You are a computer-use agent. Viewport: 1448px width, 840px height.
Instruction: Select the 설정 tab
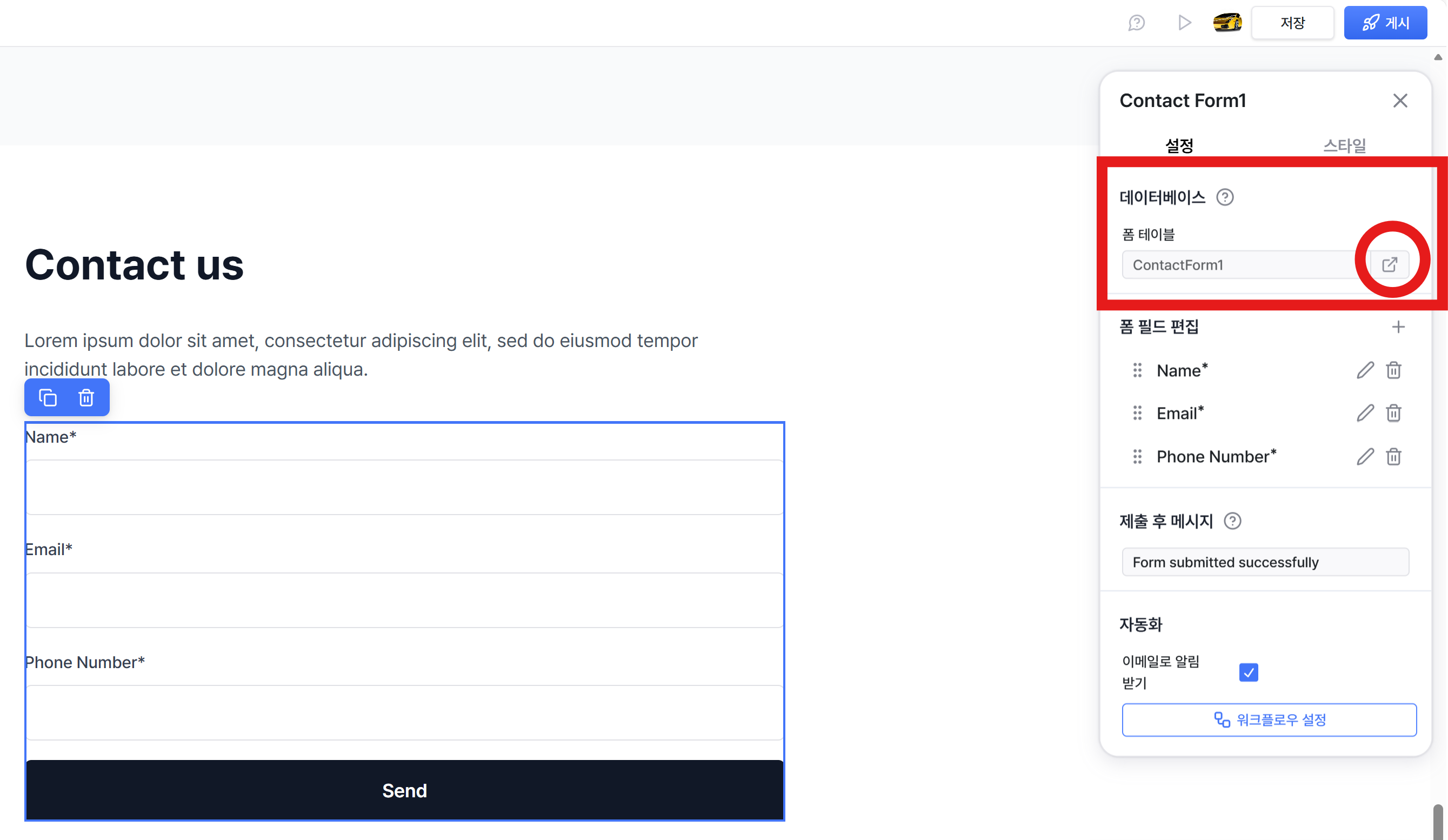(x=1179, y=145)
